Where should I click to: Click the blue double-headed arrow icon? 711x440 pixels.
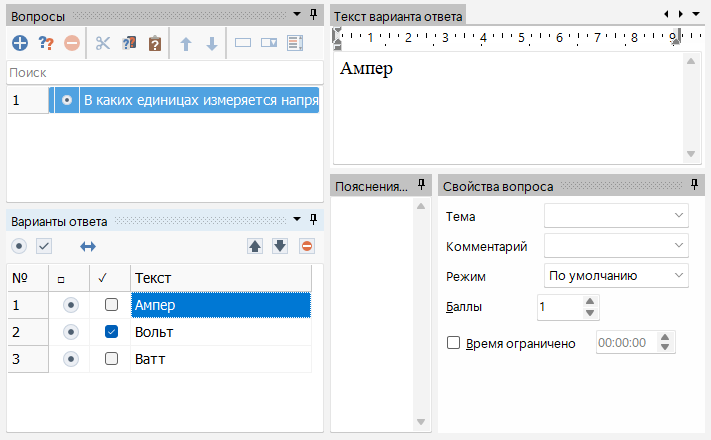tap(88, 246)
